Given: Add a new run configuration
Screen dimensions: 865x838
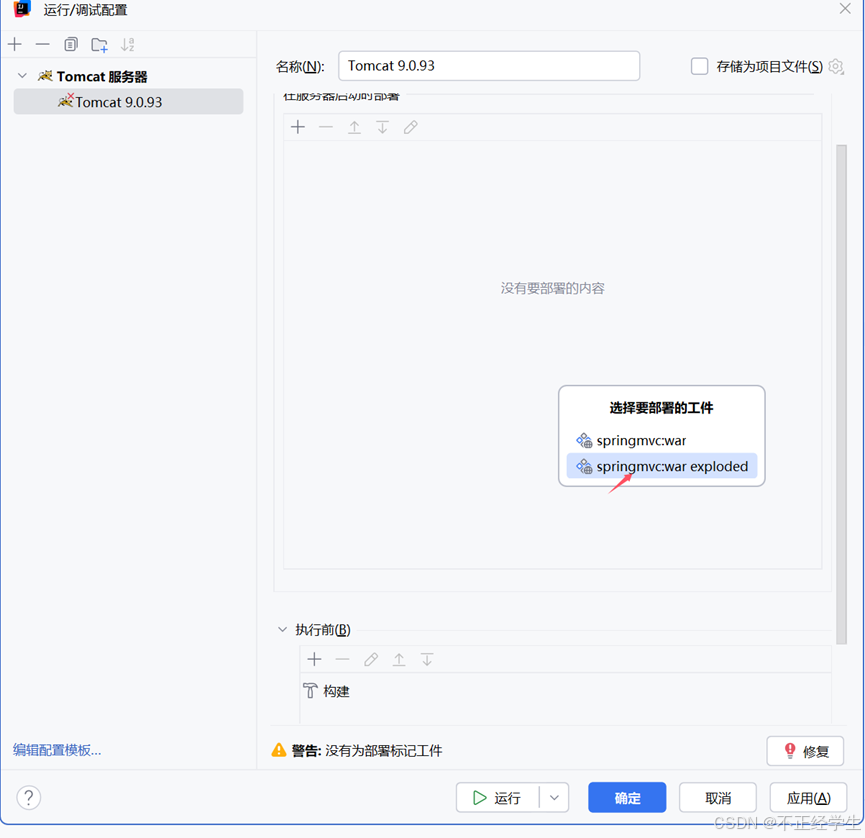Looking at the screenshot, I should coord(15,44).
